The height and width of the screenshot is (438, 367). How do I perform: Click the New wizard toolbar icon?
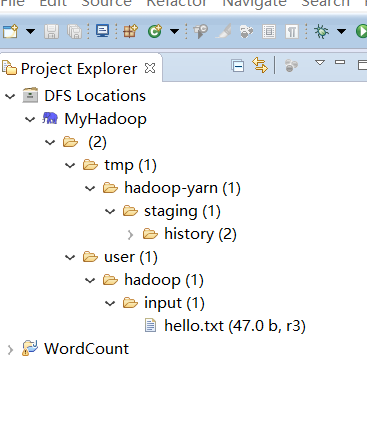click(10, 32)
